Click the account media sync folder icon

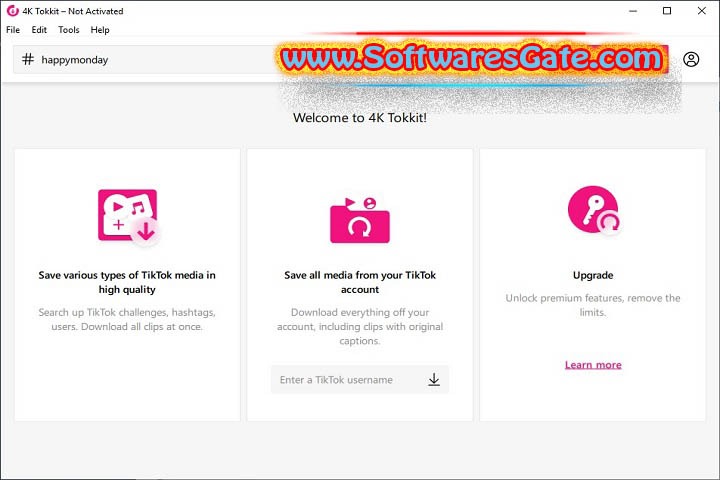point(360,220)
